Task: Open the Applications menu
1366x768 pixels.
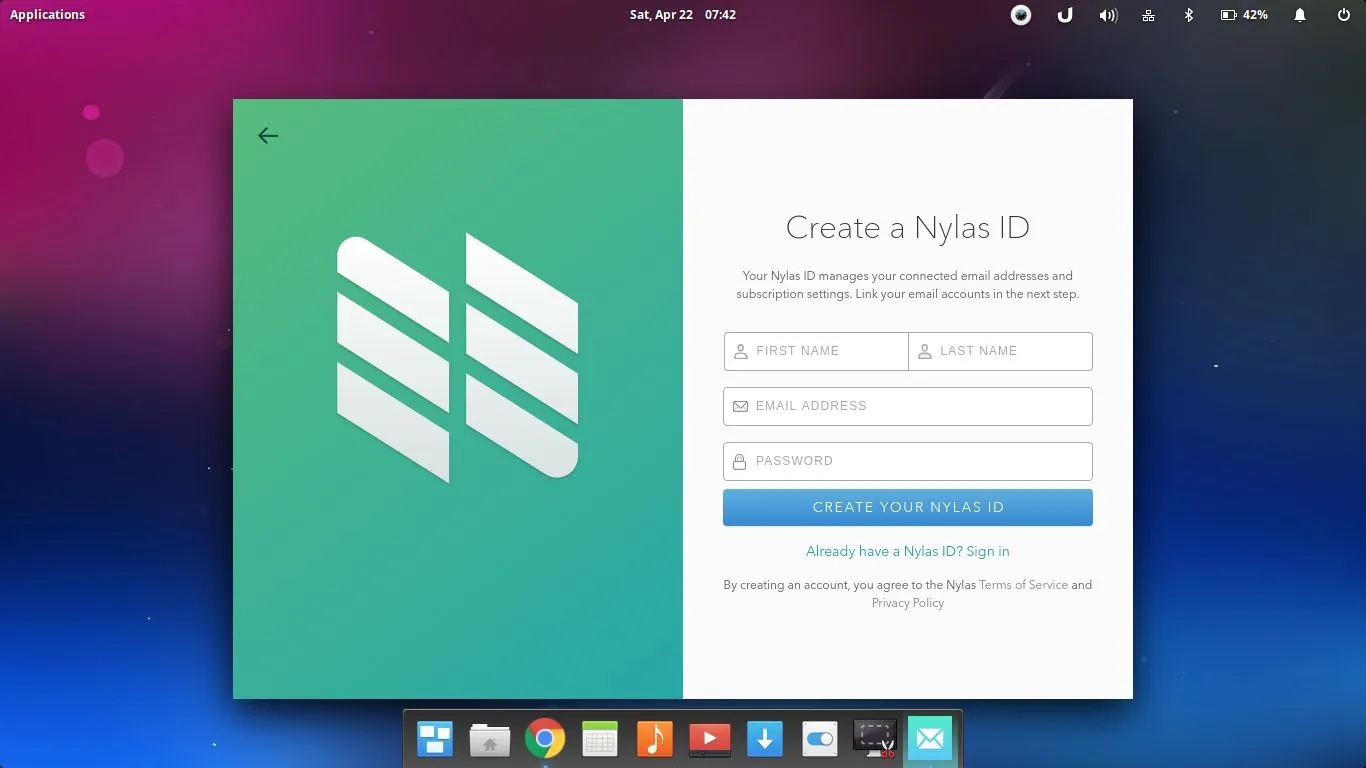Action: (47, 14)
